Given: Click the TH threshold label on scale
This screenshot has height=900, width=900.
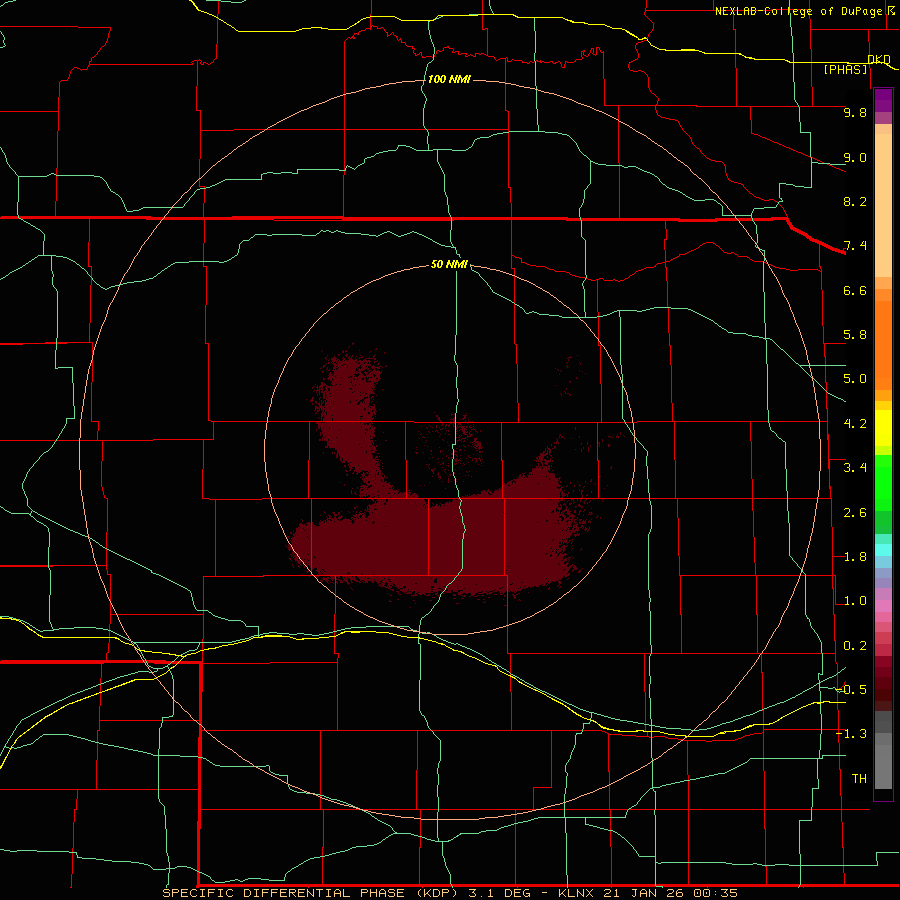Looking at the screenshot, I should tap(859, 779).
